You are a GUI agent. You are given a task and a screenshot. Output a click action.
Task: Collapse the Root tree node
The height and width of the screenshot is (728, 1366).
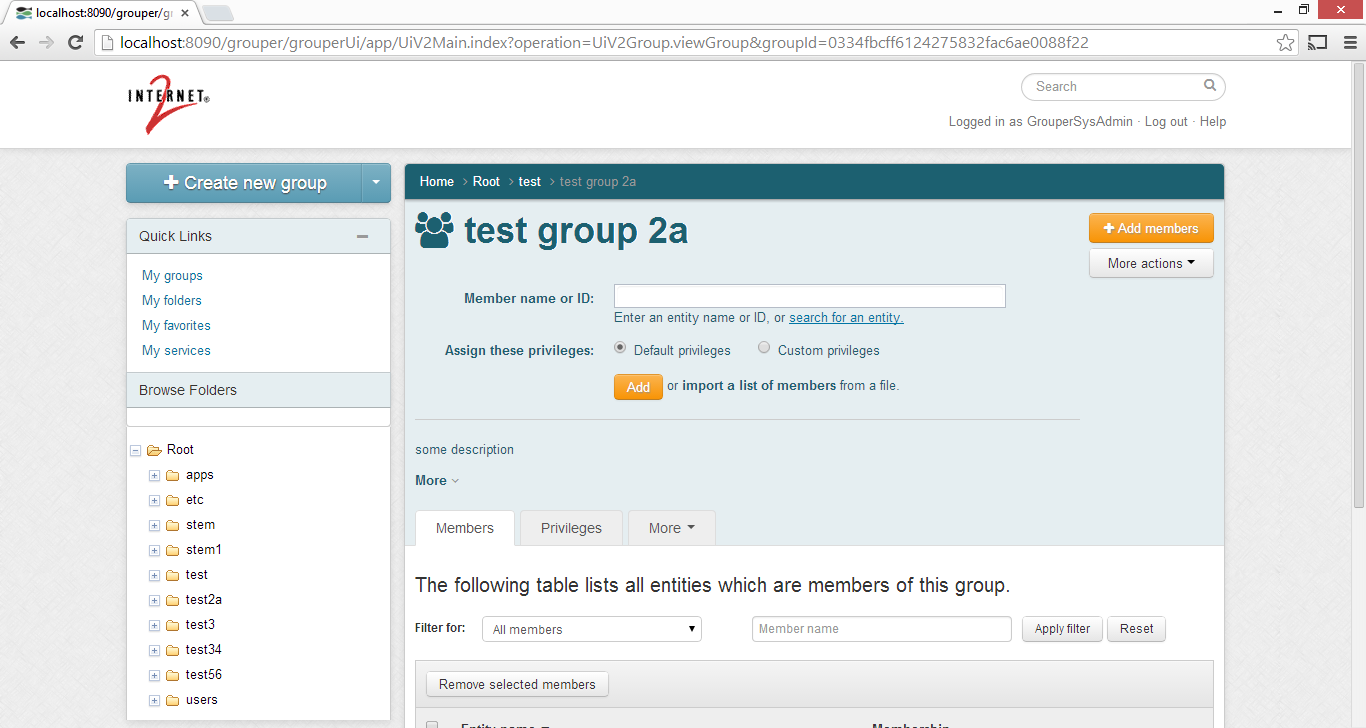click(x=135, y=451)
